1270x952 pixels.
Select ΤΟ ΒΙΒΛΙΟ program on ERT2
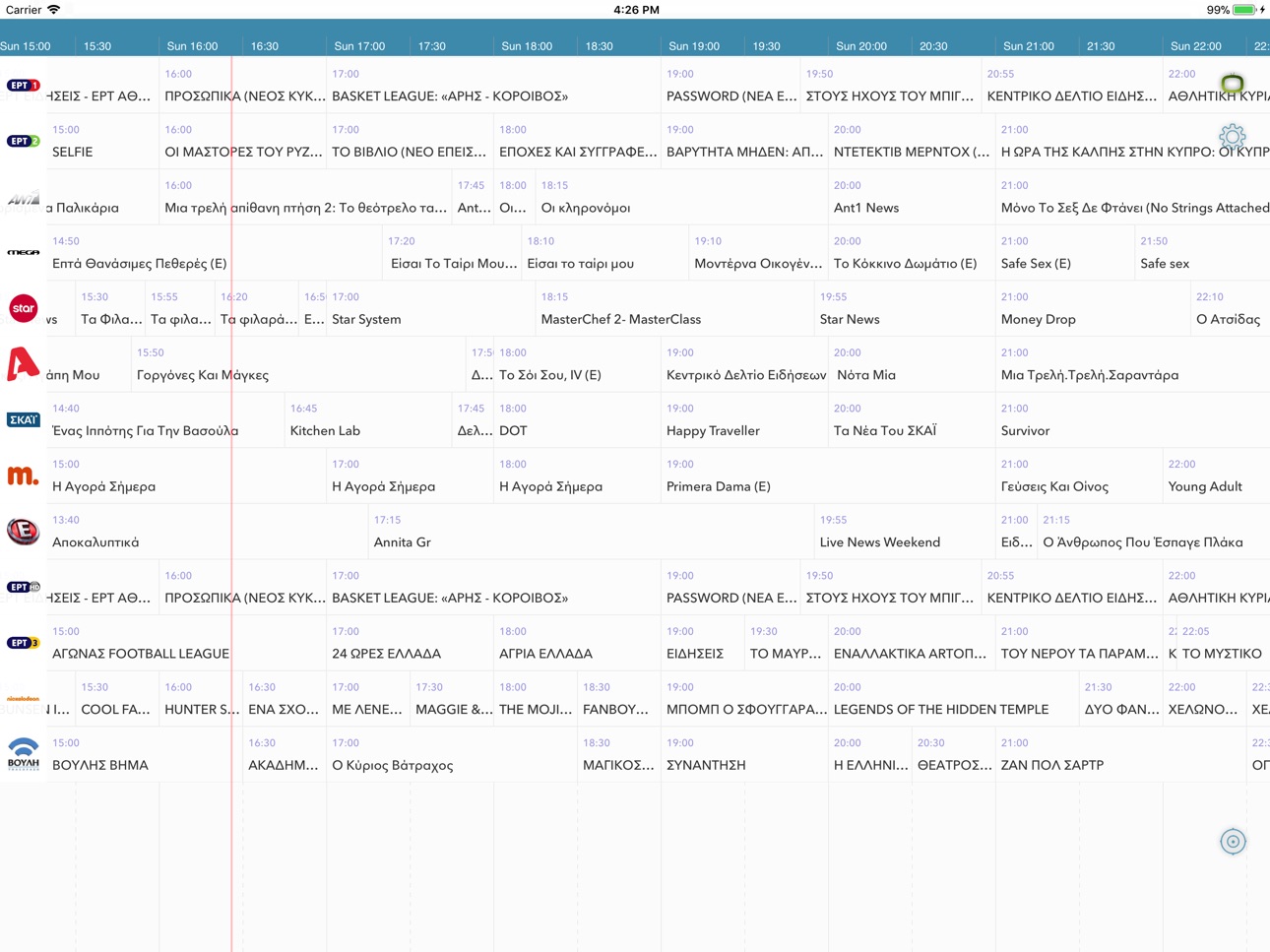(410, 142)
